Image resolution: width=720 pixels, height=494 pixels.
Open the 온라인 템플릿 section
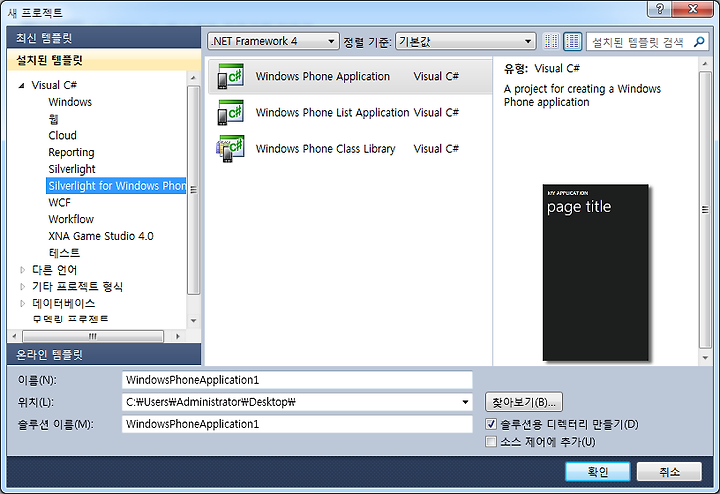click(x=104, y=354)
